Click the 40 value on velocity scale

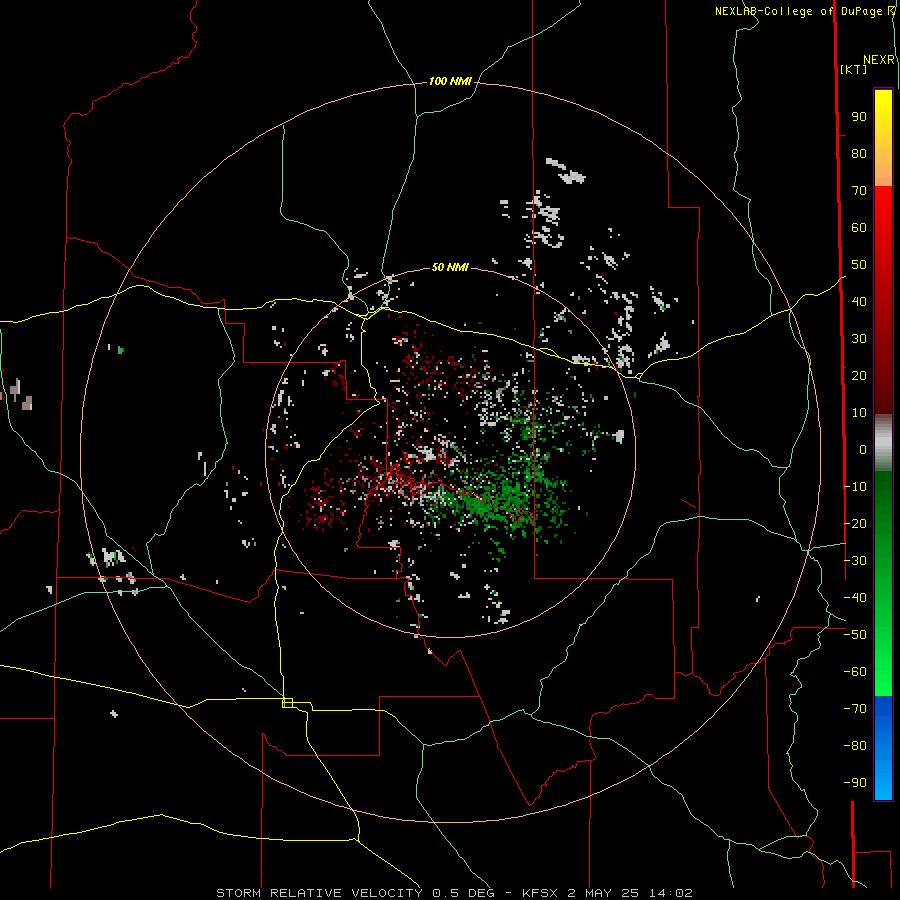[859, 302]
